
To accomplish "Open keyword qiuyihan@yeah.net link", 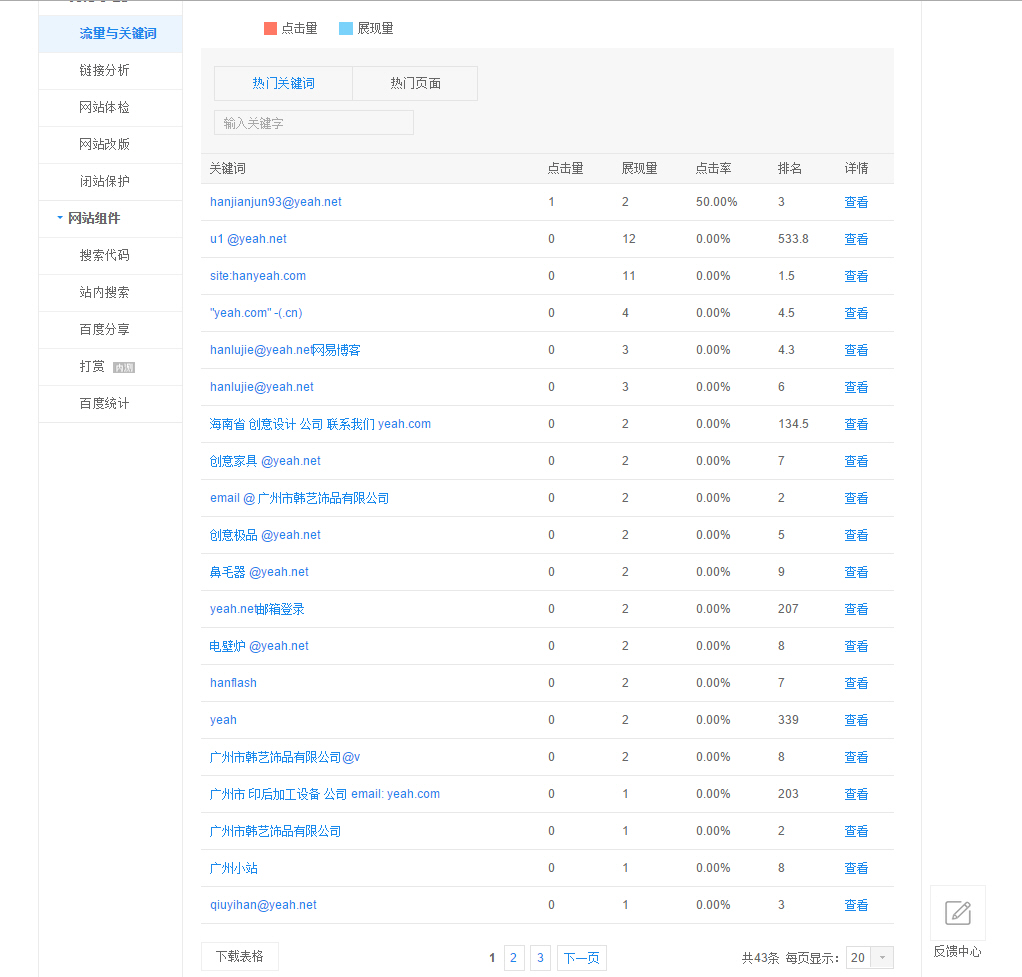I will (263, 905).
